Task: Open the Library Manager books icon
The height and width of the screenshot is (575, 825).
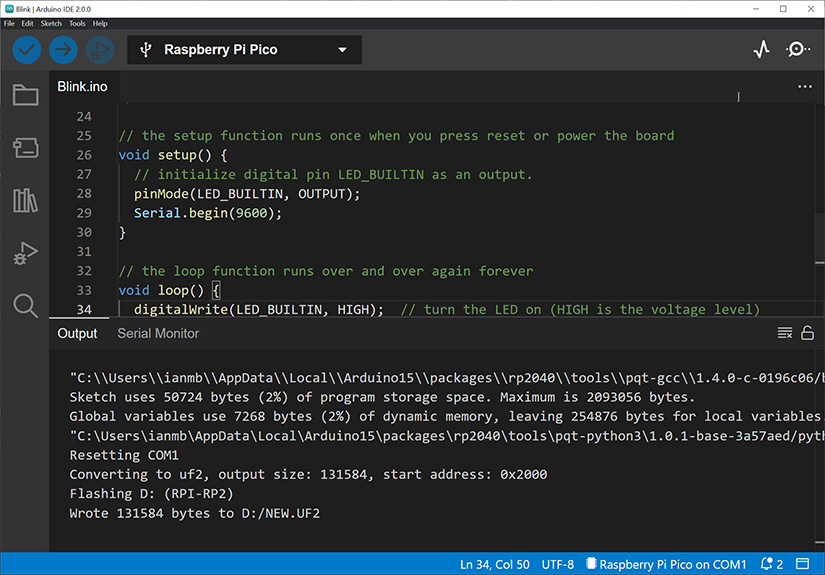Action: click(x=25, y=200)
